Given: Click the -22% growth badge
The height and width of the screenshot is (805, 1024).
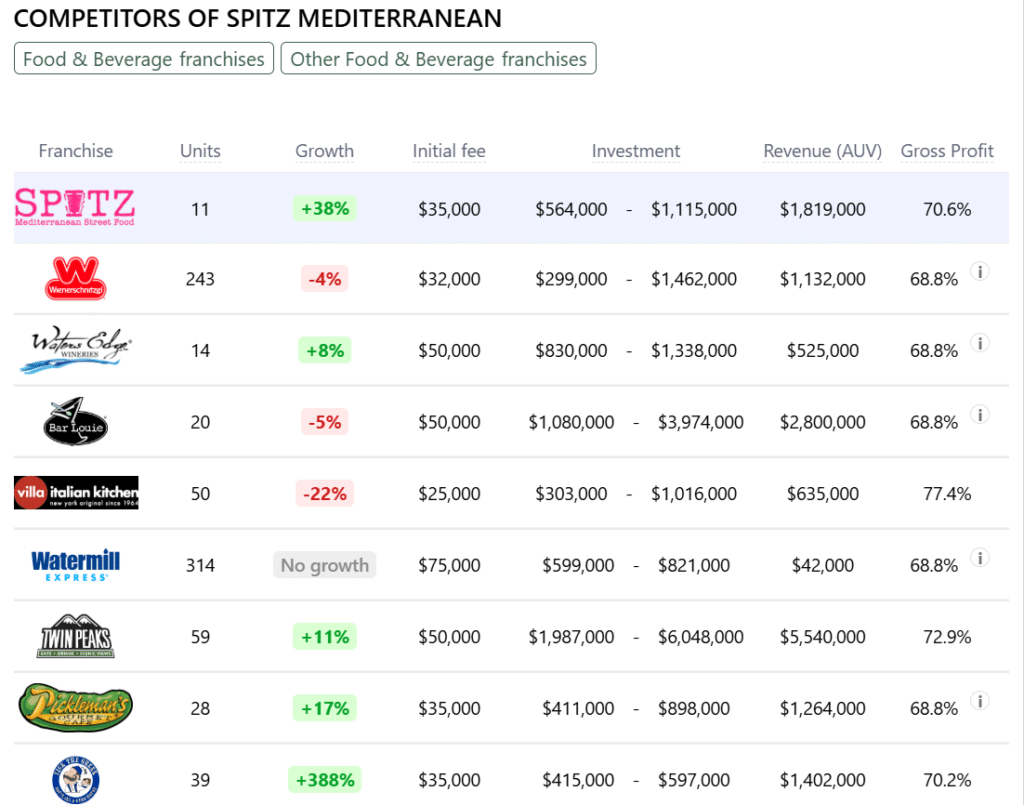Looking at the screenshot, I should (x=325, y=493).
